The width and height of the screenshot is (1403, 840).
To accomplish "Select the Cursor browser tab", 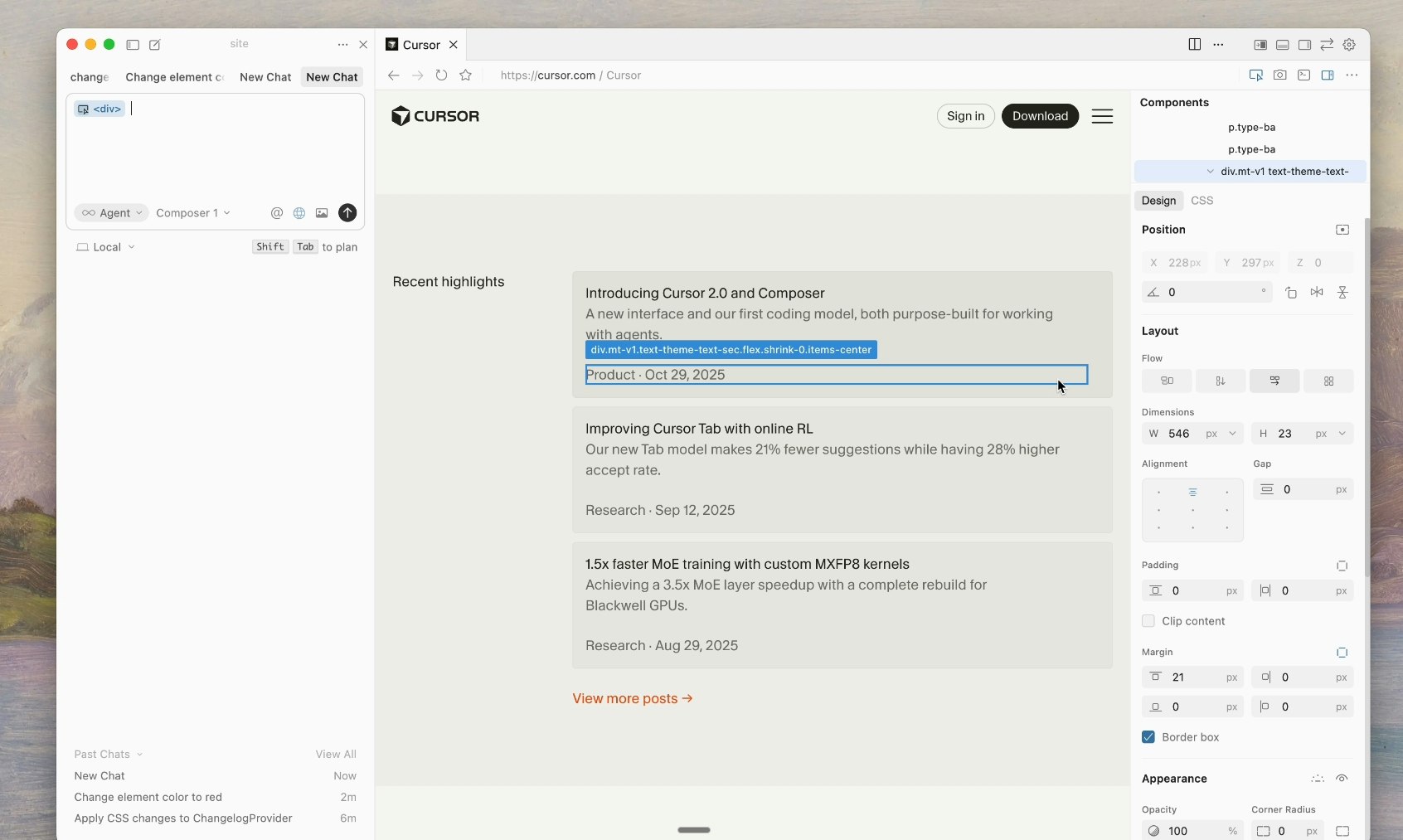I will click(421, 45).
